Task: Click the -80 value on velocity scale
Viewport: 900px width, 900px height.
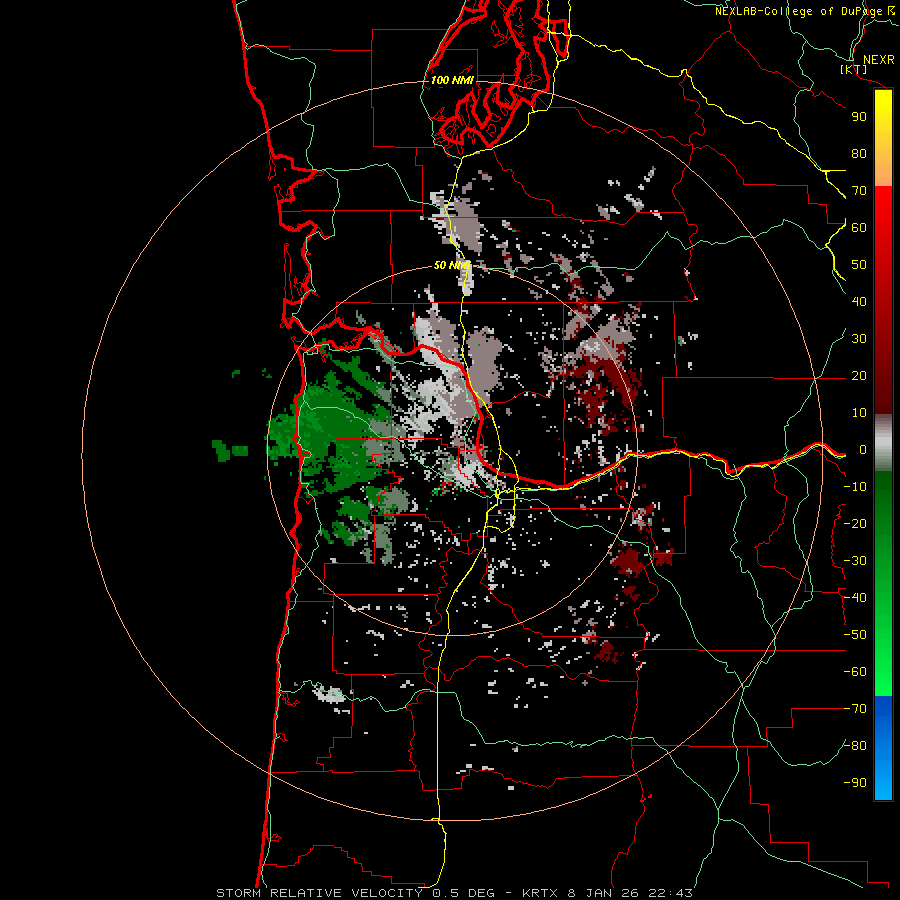Action: 855,746
